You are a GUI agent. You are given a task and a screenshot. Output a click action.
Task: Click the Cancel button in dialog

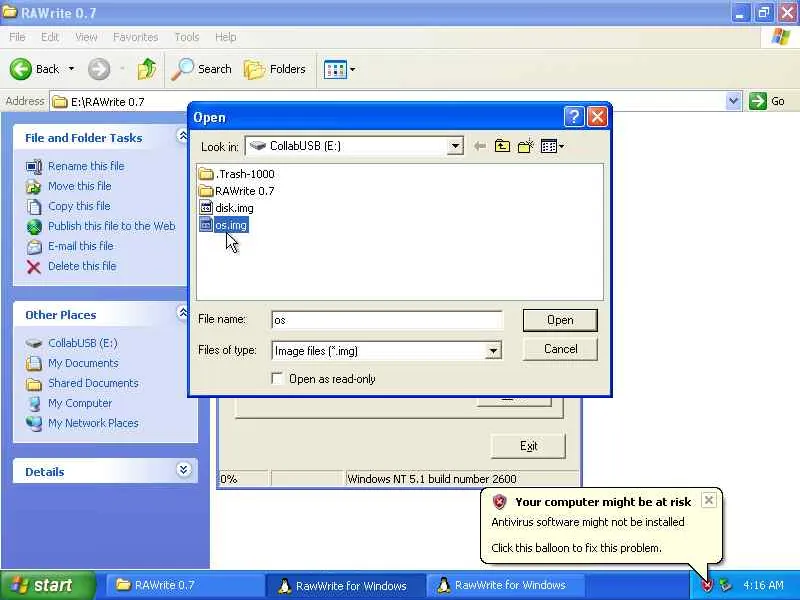coord(560,349)
